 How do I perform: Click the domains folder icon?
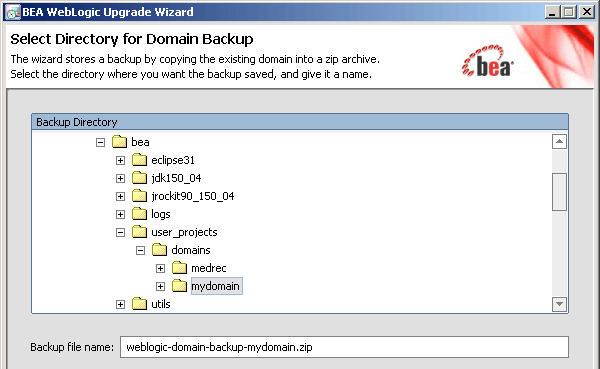[x=159, y=250]
